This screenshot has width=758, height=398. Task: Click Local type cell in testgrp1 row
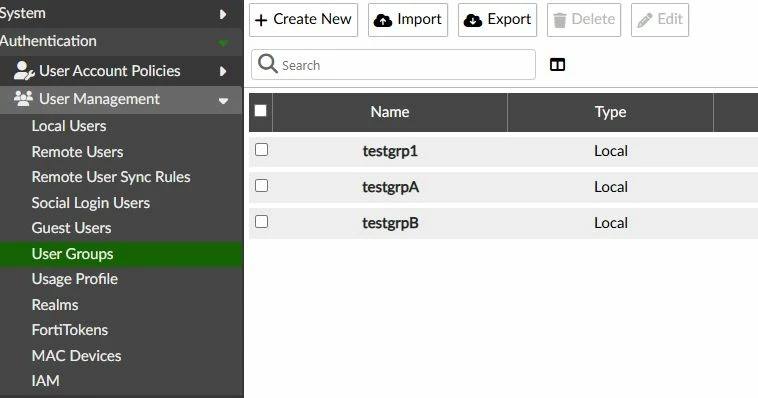coord(611,151)
